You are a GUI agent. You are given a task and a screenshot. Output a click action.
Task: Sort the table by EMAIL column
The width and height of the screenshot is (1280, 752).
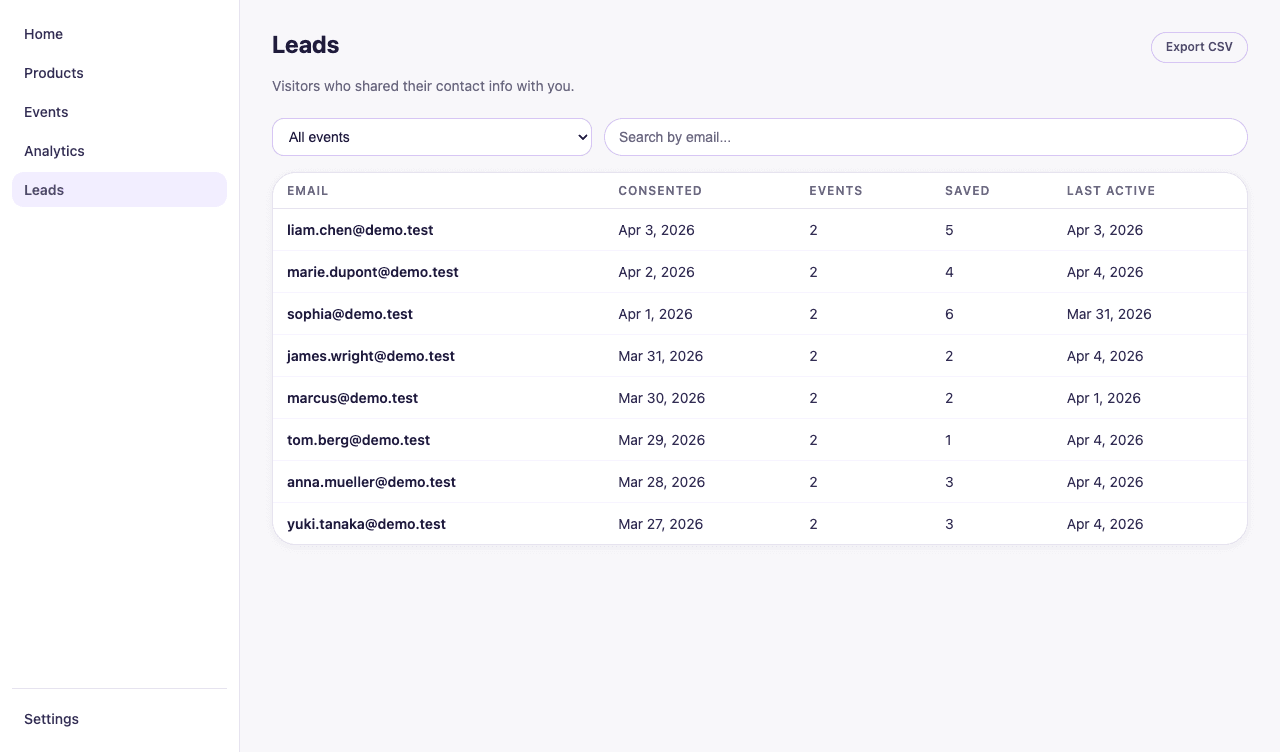coord(307,191)
